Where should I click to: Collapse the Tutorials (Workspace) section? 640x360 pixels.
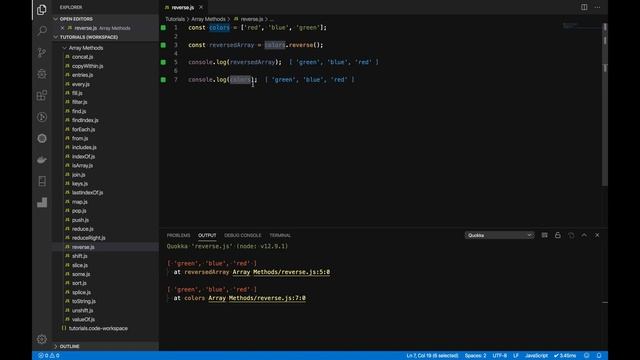click(89, 37)
